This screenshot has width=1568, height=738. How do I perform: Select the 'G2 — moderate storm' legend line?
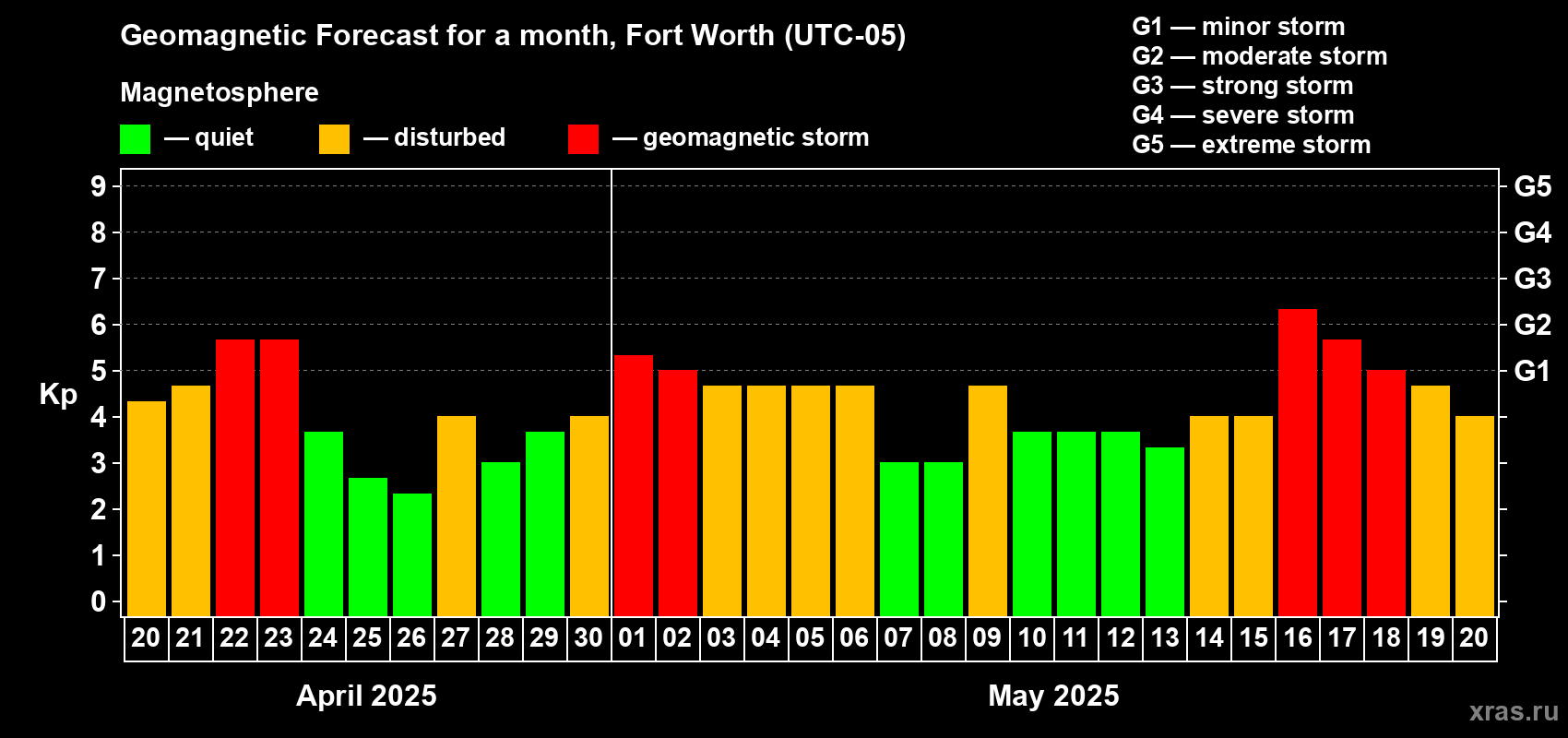click(x=1260, y=56)
